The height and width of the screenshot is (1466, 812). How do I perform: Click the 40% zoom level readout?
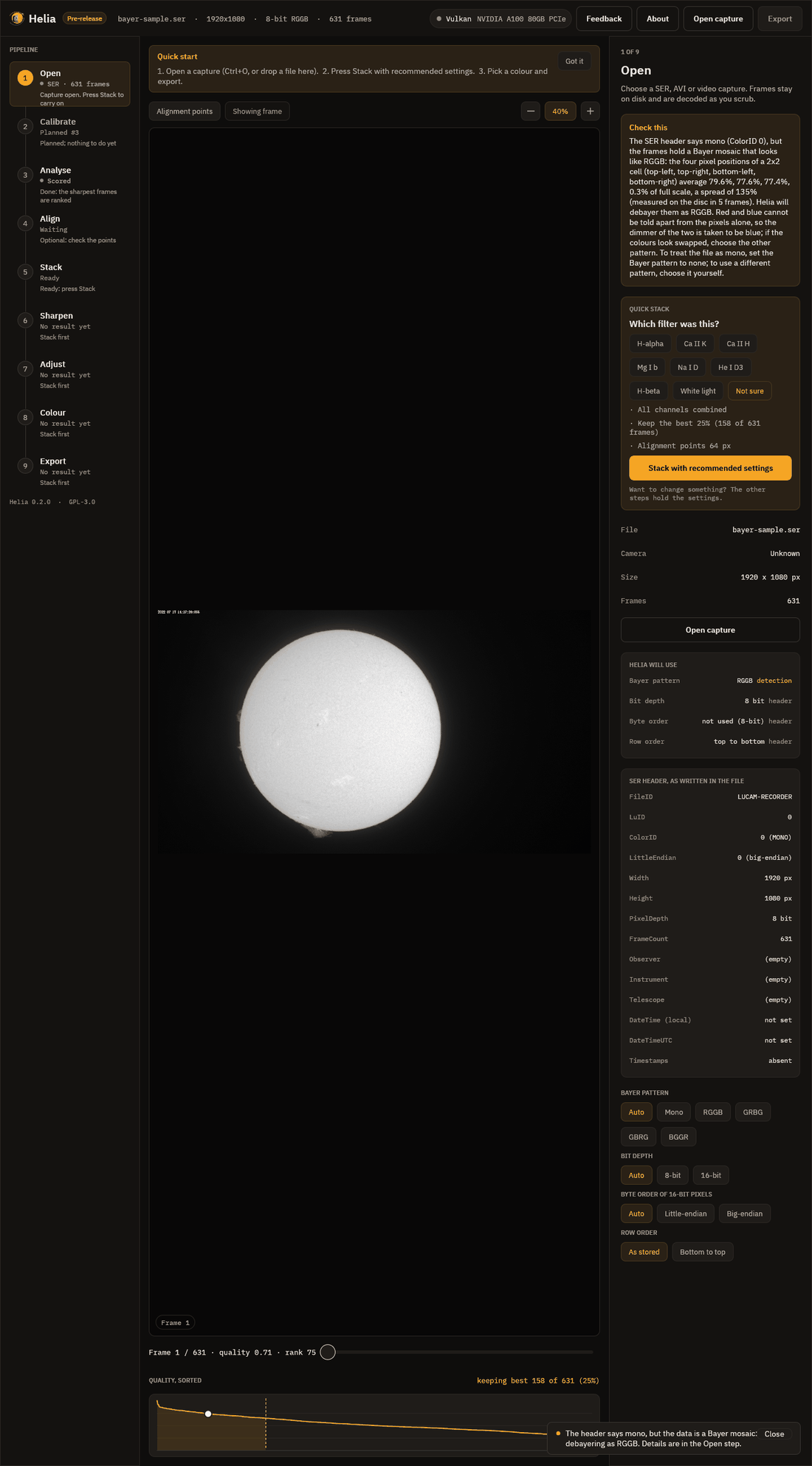tap(560, 111)
